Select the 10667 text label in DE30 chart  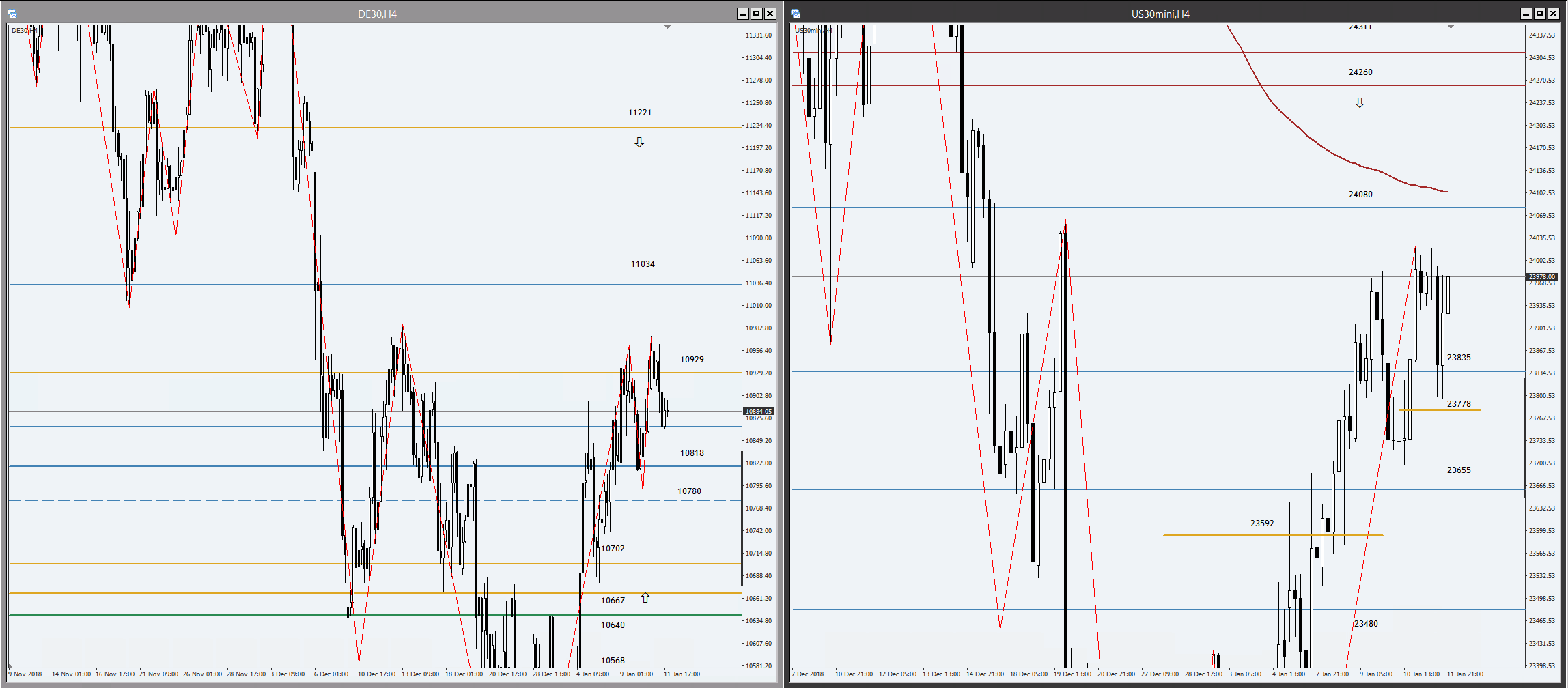[613, 601]
